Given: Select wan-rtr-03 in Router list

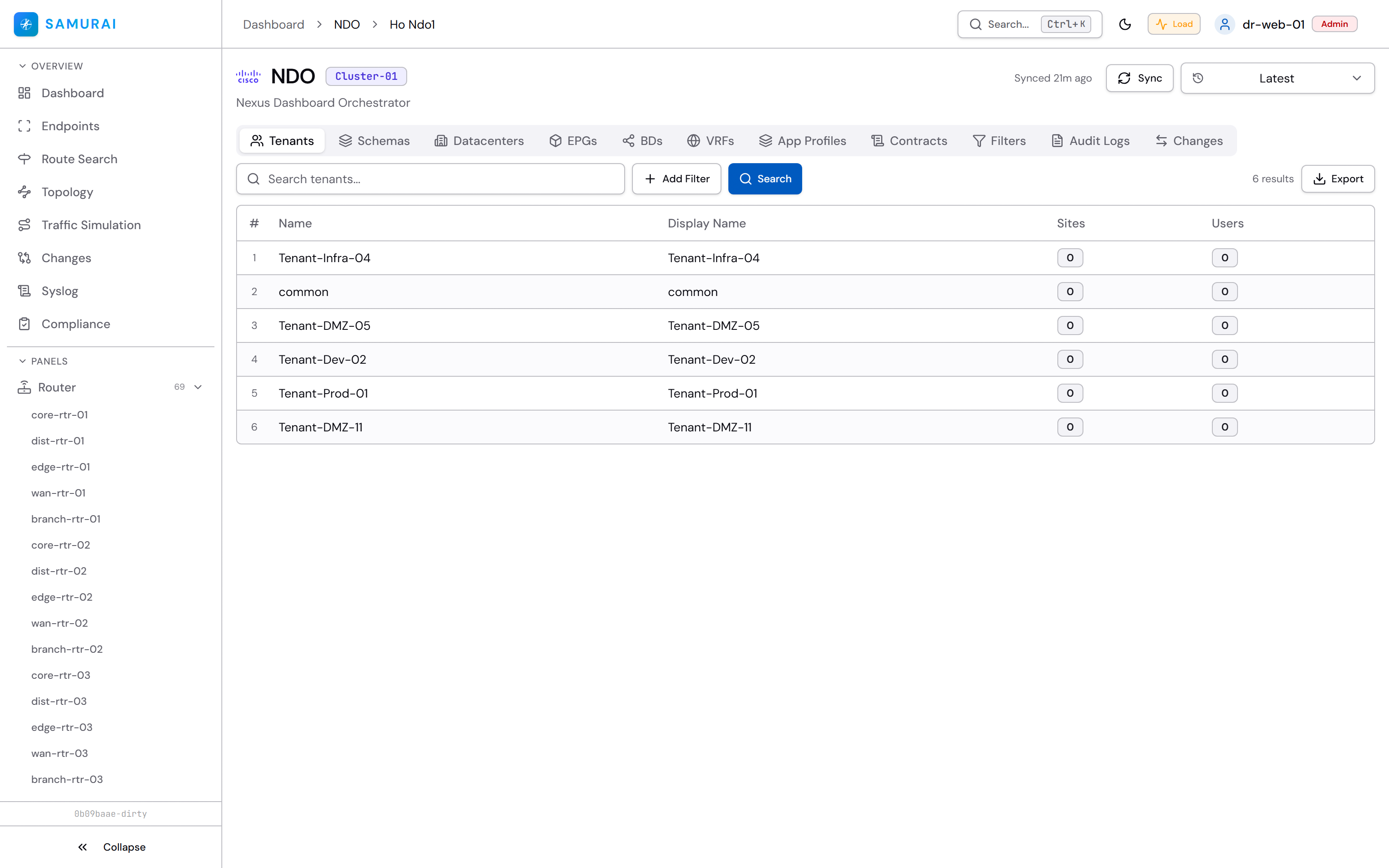Looking at the screenshot, I should (x=60, y=753).
